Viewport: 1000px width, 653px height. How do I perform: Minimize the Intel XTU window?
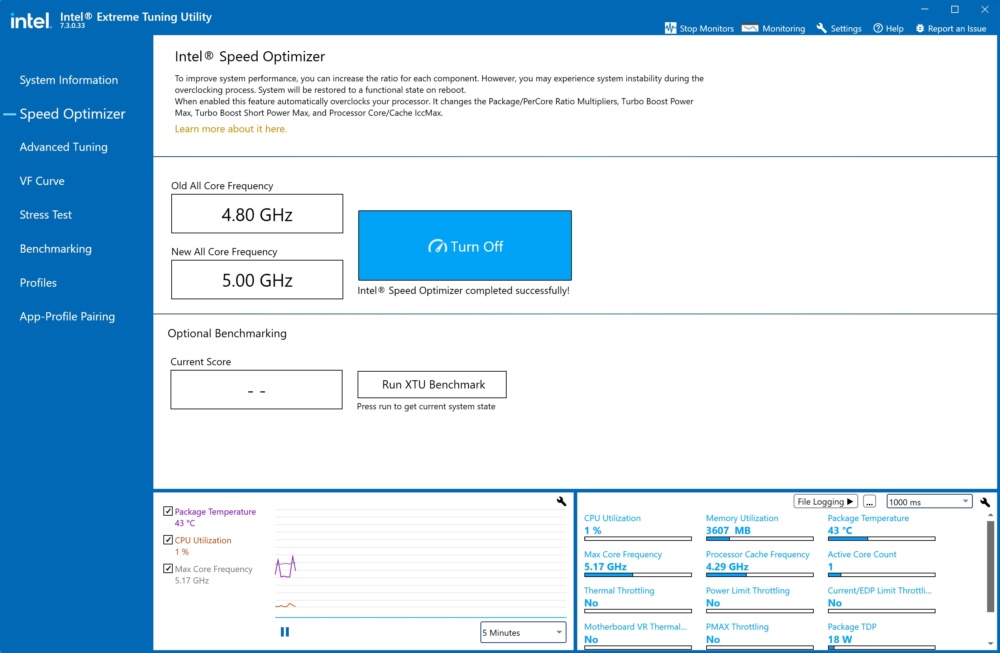coord(925,9)
